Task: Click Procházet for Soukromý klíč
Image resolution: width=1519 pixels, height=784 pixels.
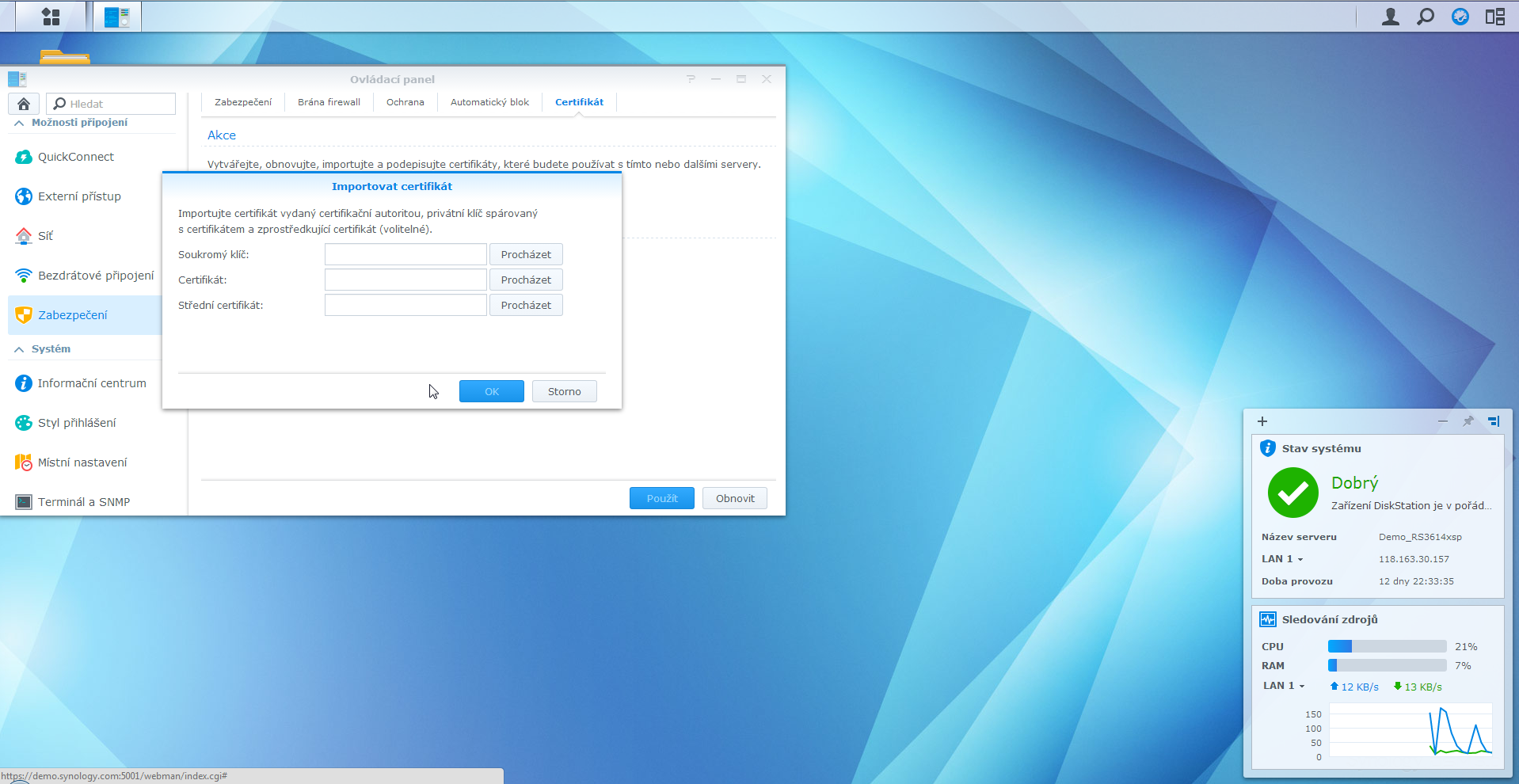Action: [526, 254]
